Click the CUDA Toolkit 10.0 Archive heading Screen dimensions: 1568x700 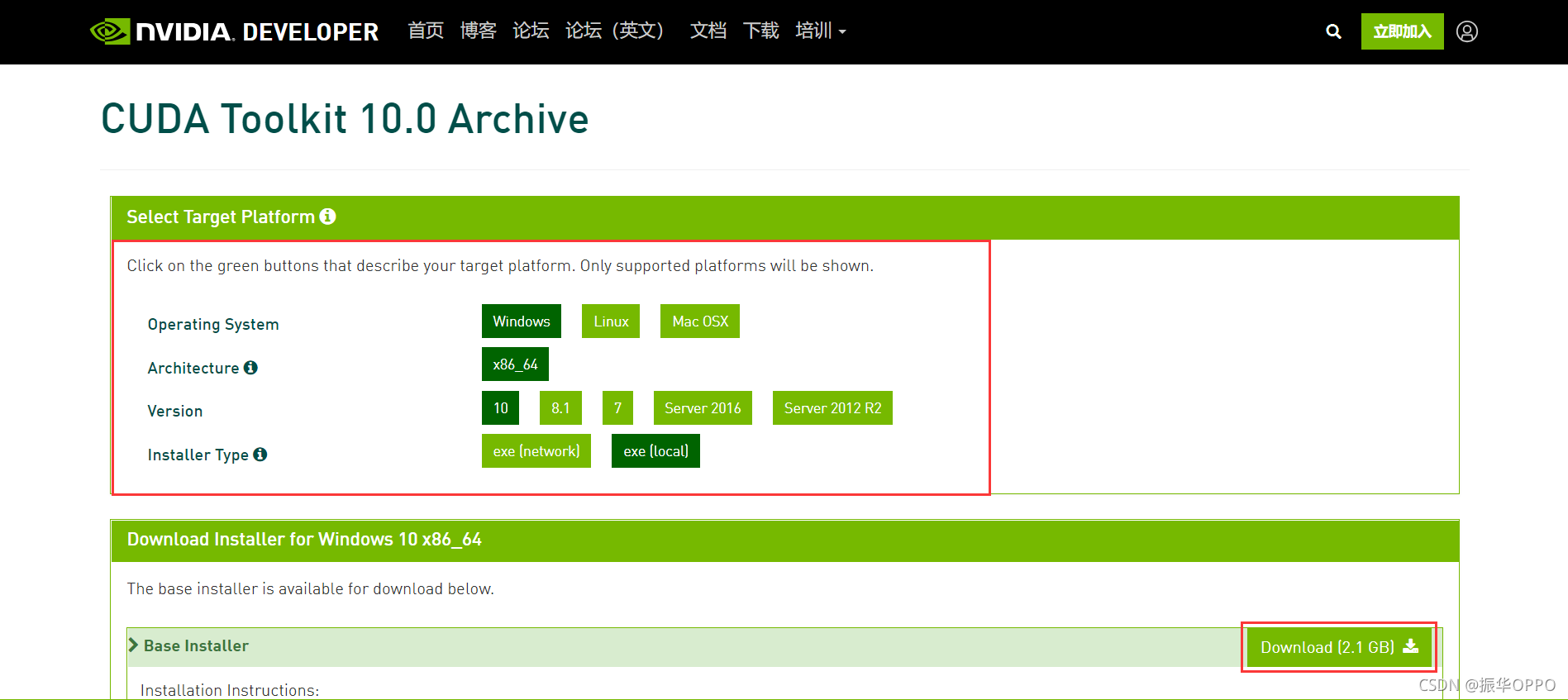click(x=345, y=119)
